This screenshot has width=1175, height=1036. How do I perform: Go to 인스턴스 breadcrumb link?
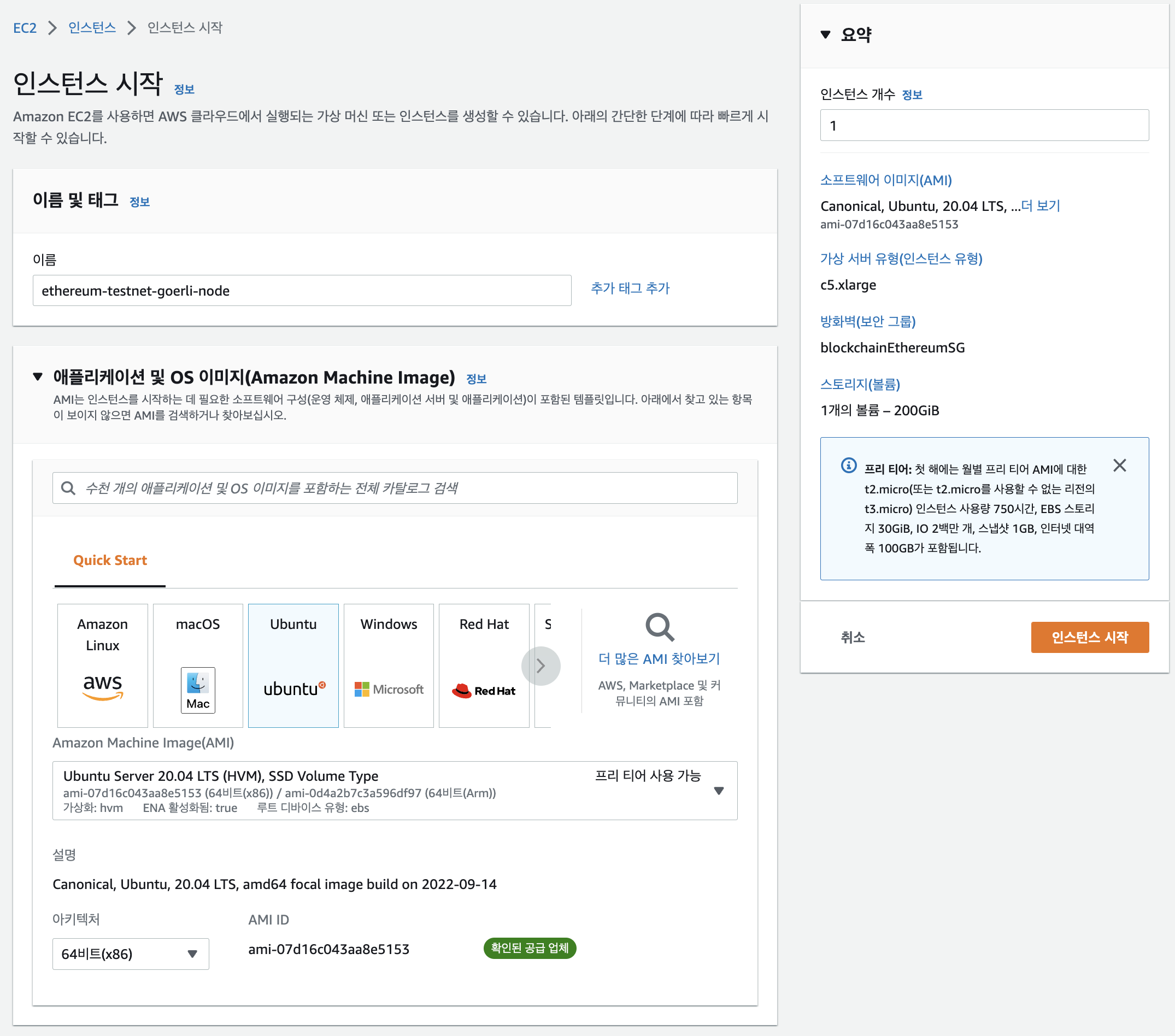[x=92, y=27]
